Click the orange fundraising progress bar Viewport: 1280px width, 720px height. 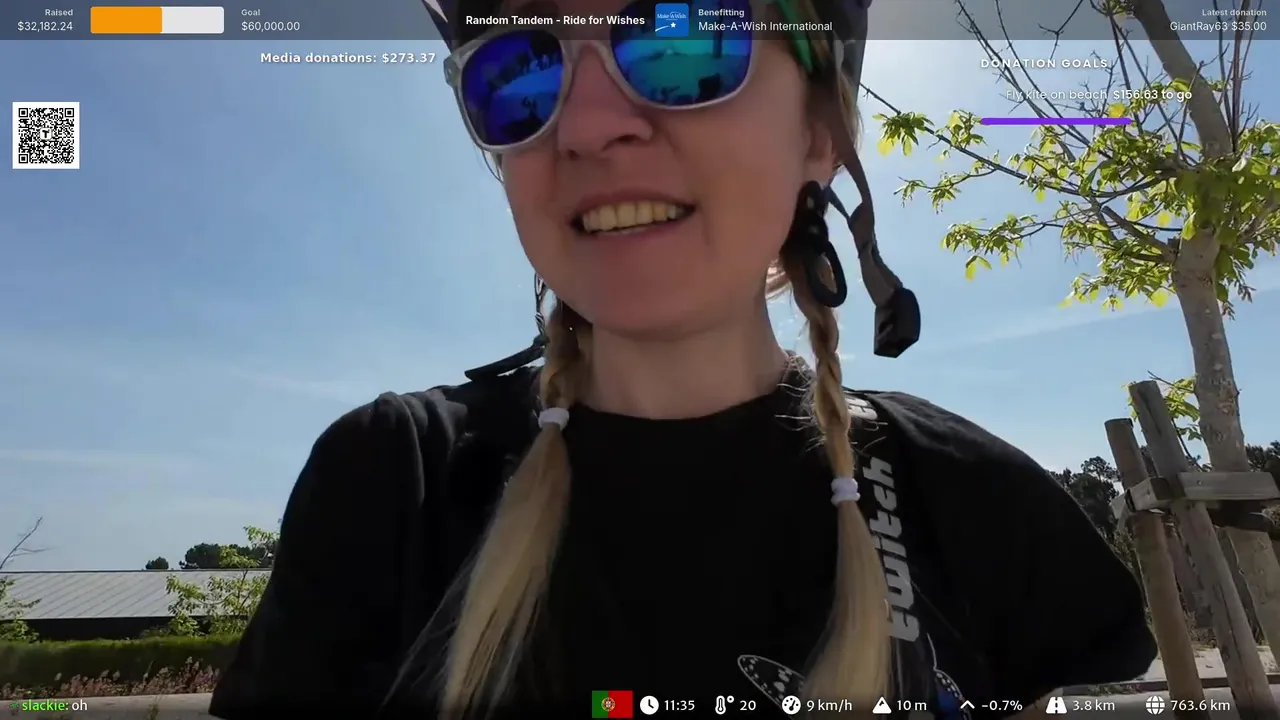pyautogui.click(x=157, y=20)
